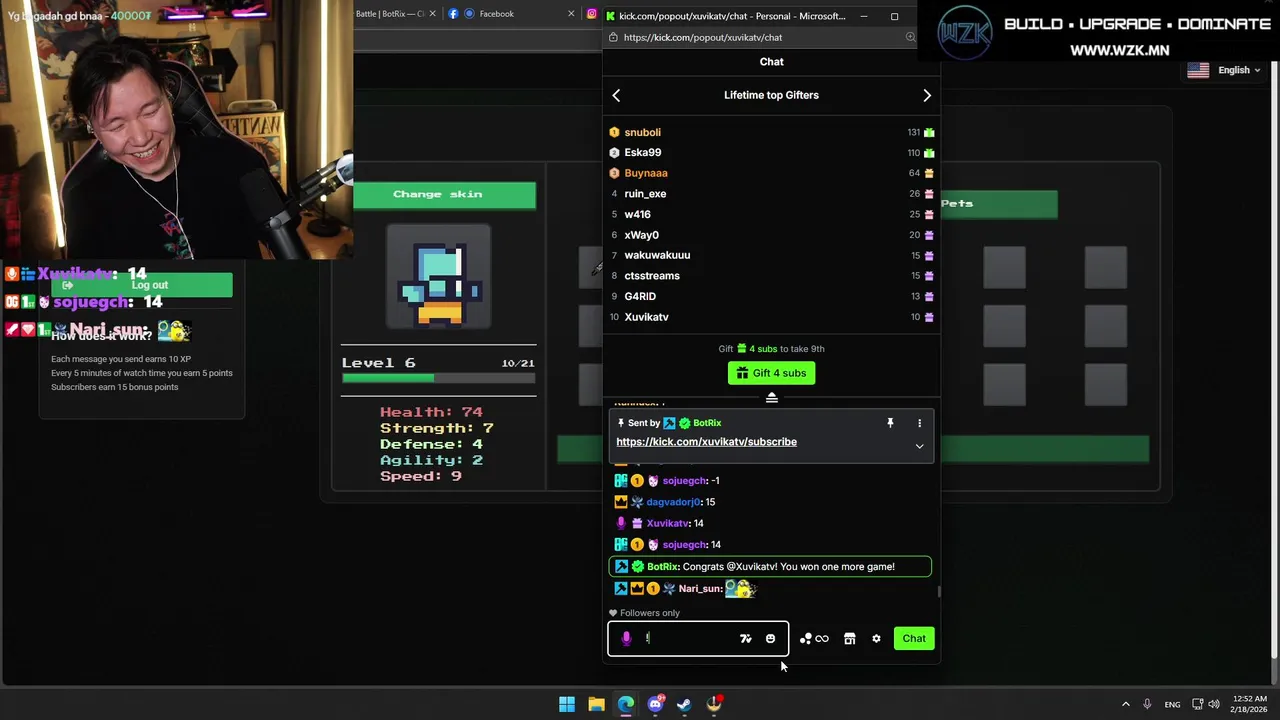Image resolution: width=1280 pixels, height=720 pixels.
Task: Click the Gift 4 subs button
Action: (771, 373)
